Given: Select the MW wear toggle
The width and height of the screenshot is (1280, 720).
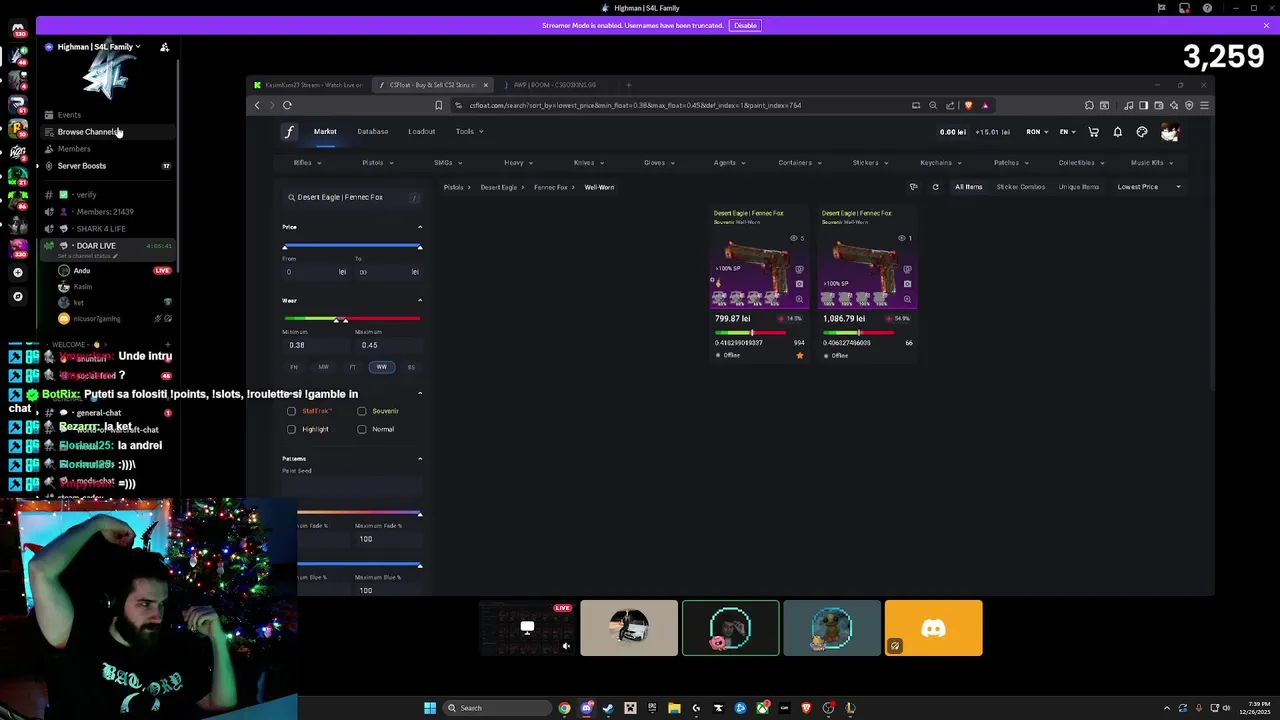Looking at the screenshot, I should tap(323, 367).
